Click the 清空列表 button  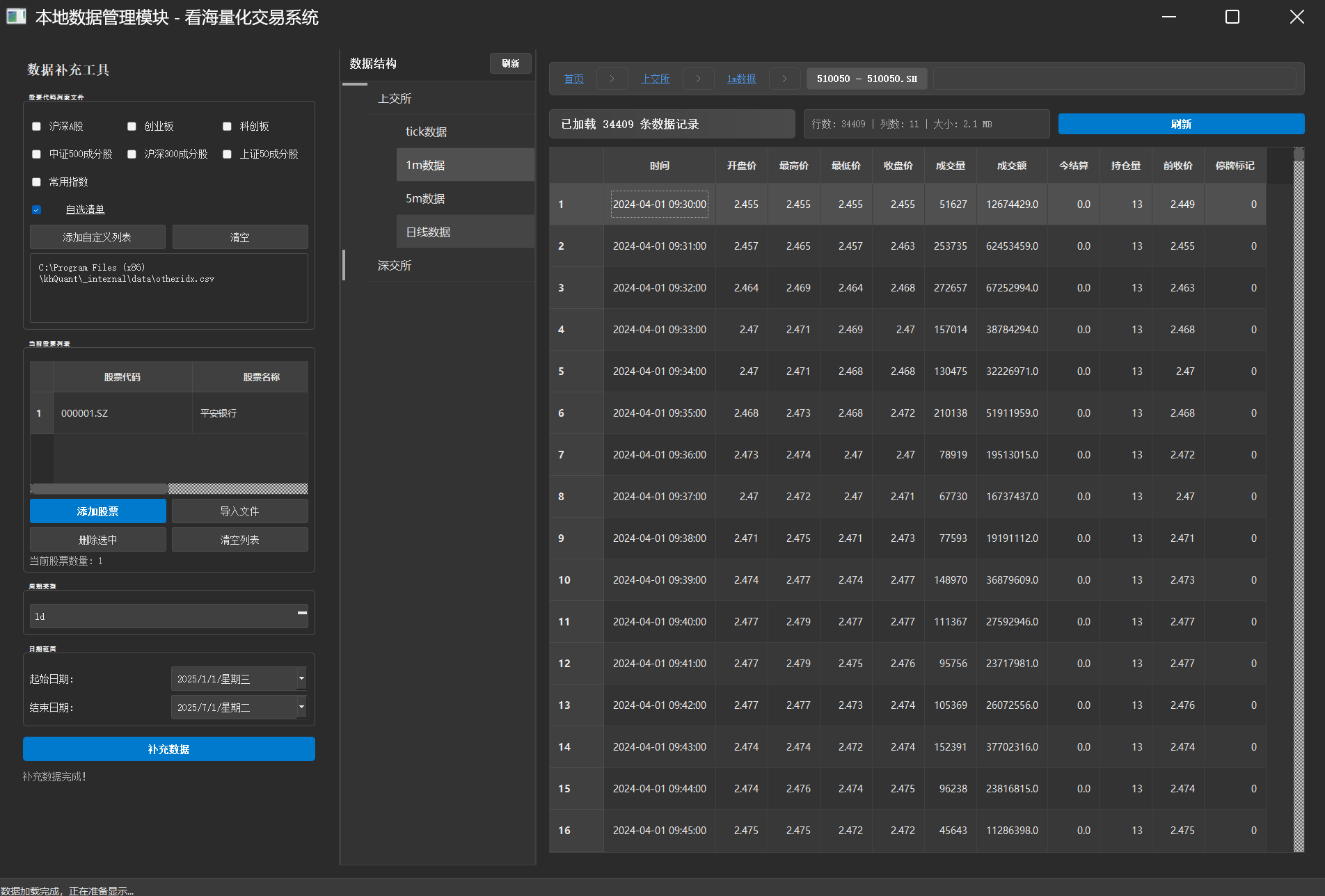pyautogui.click(x=240, y=540)
